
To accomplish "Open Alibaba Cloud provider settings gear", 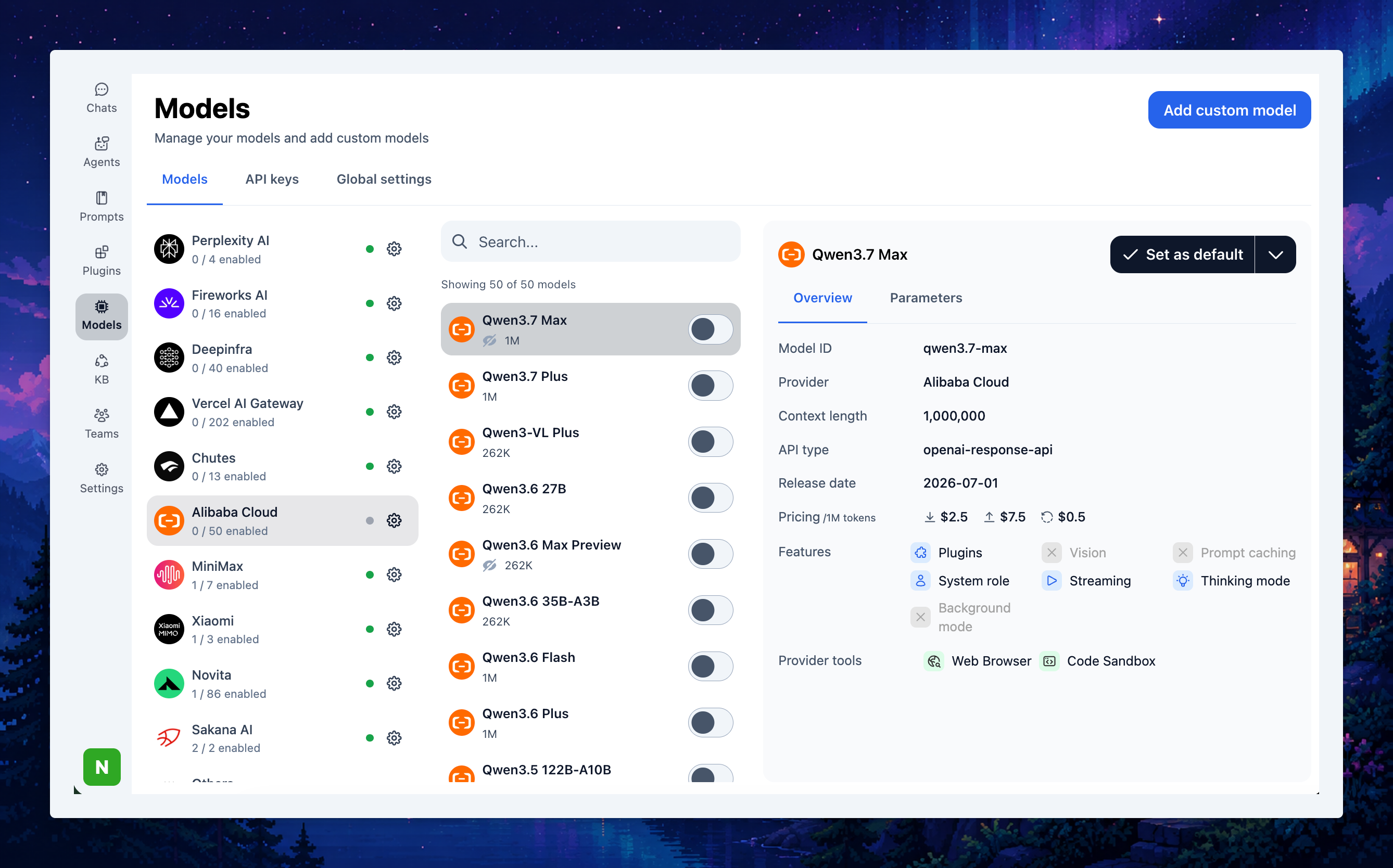I will point(394,521).
